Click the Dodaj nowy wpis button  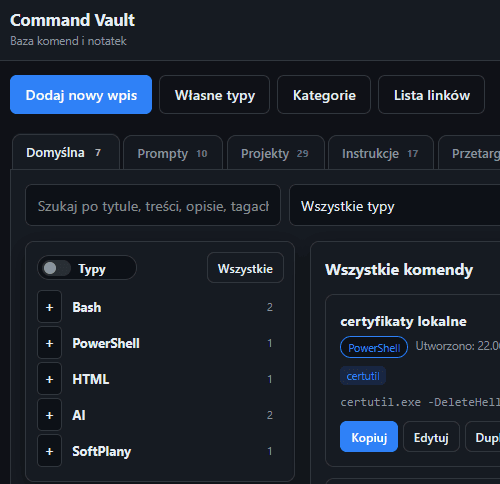pos(81,95)
